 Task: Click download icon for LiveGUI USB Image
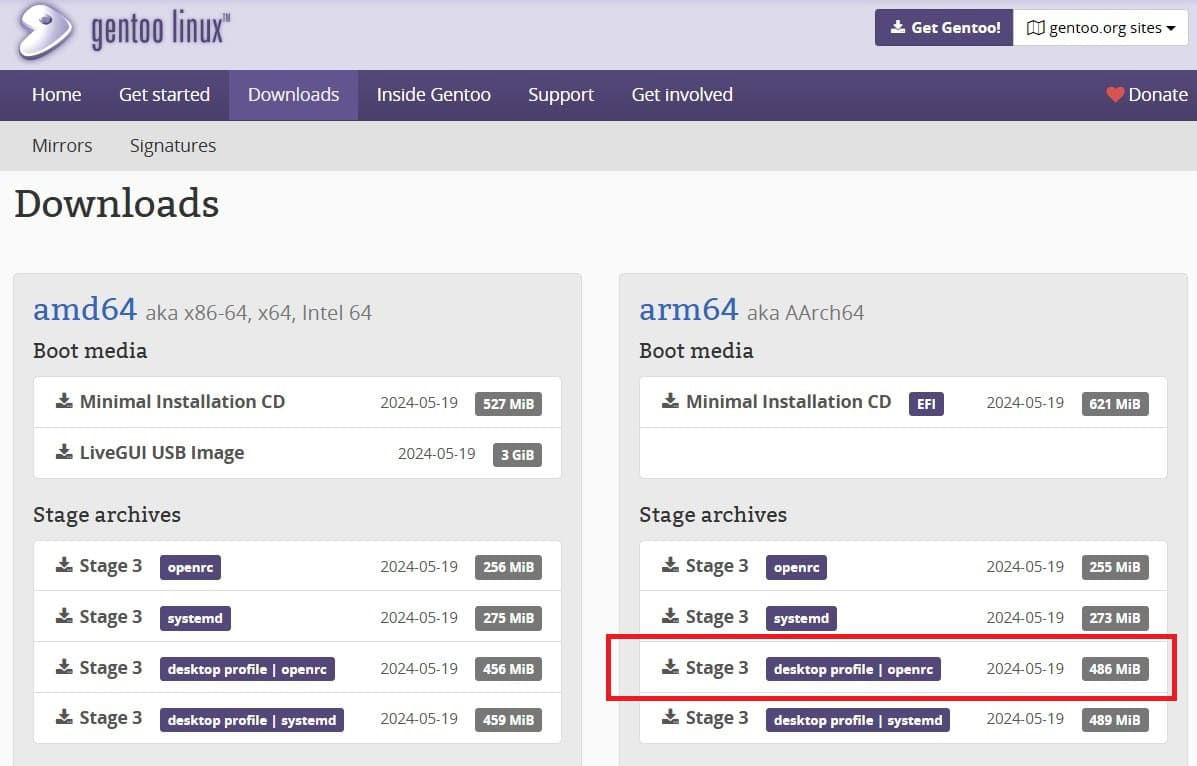point(63,453)
